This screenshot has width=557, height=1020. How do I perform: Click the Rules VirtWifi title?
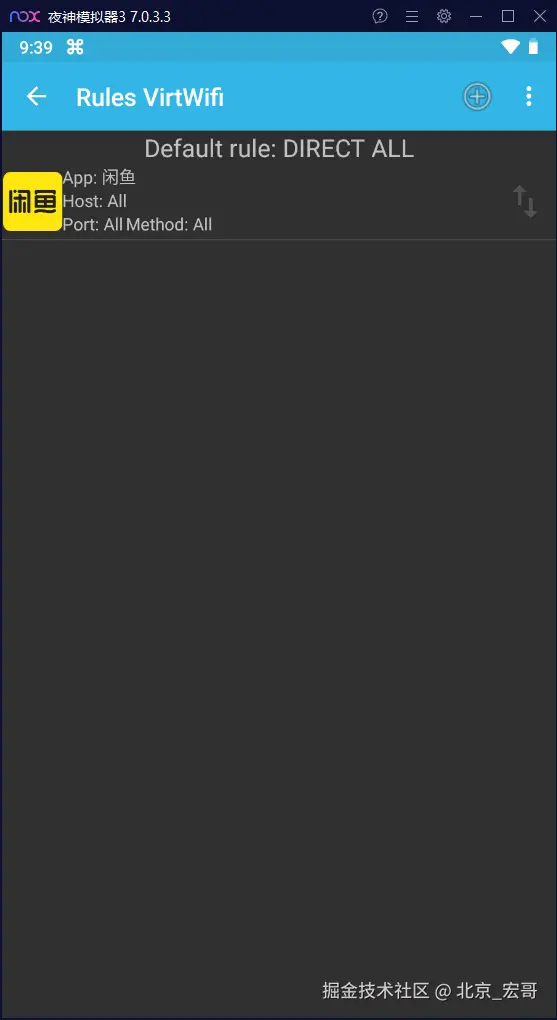click(x=150, y=98)
